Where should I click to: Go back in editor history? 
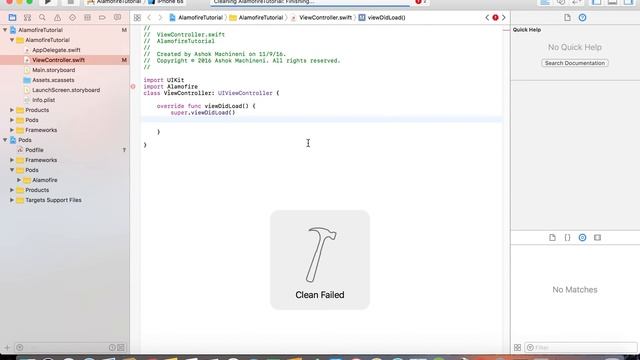point(149,18)
